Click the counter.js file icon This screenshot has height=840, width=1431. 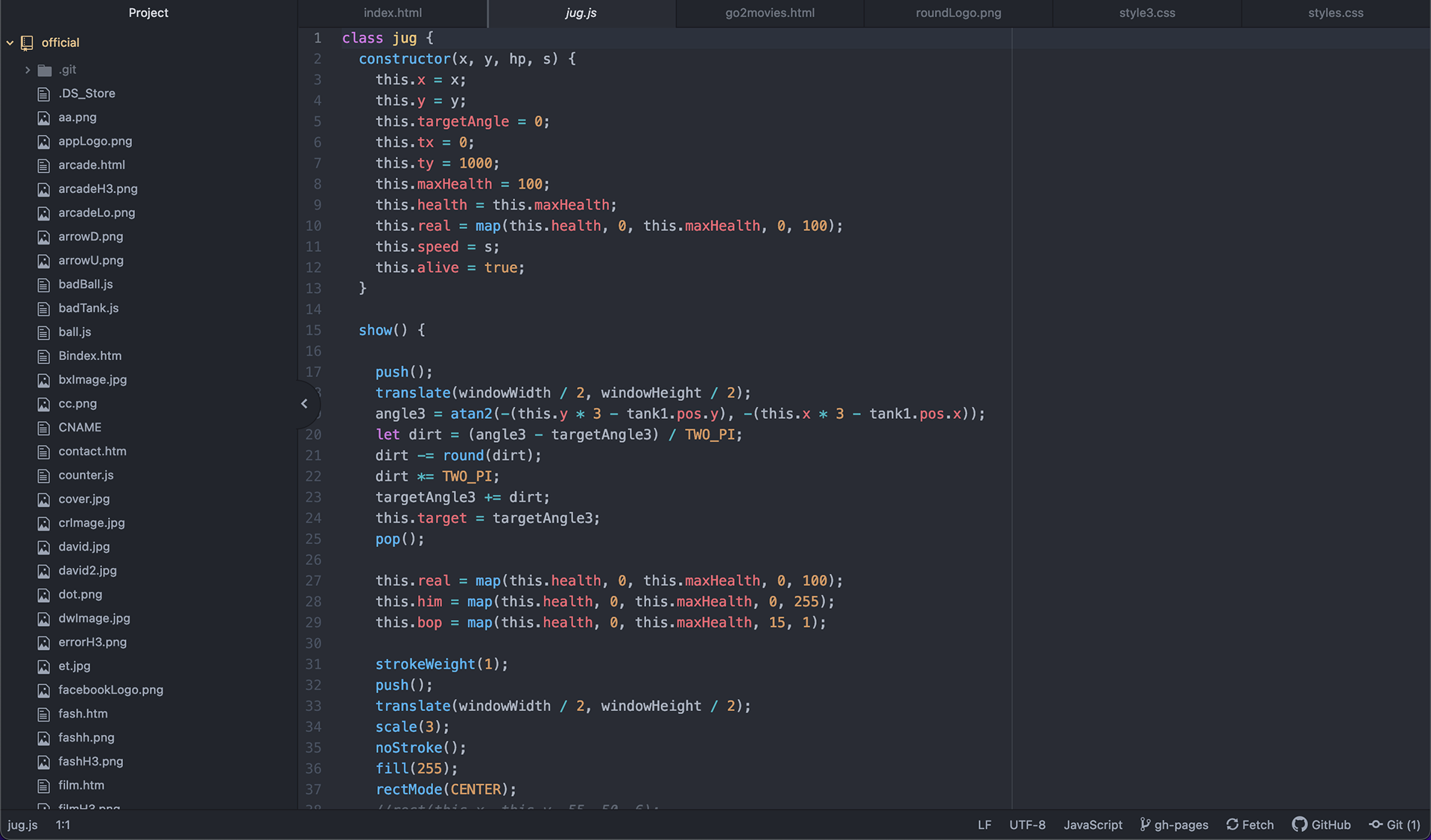(x=44, y=476)
